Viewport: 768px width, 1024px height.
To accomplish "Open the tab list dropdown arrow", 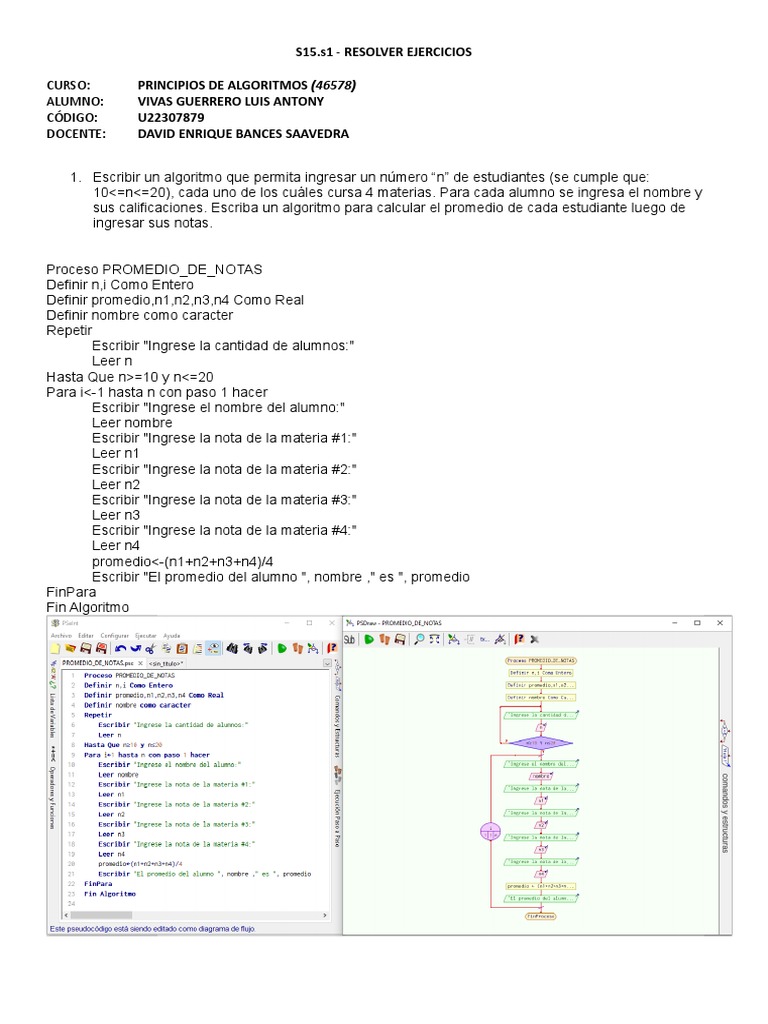I will [x=327, y=662].
